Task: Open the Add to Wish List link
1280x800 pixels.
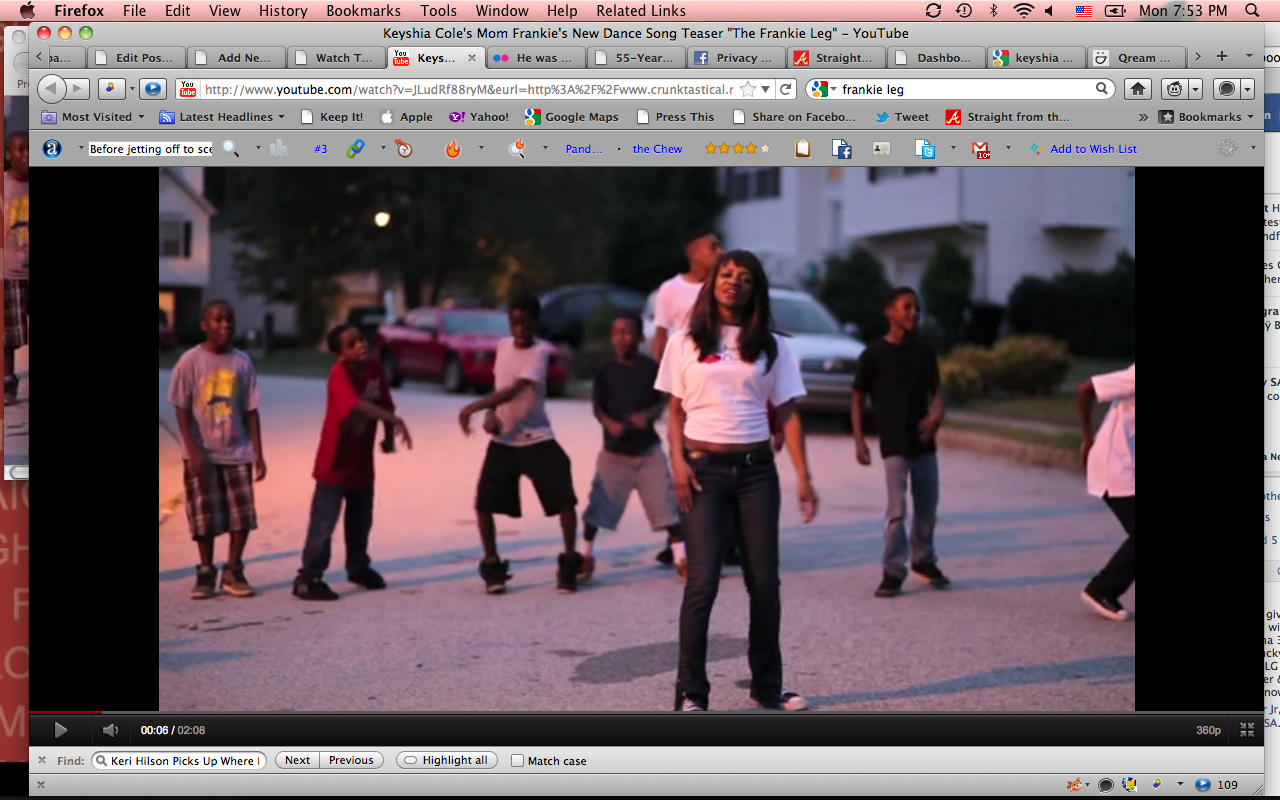Action: (1093, 149)
